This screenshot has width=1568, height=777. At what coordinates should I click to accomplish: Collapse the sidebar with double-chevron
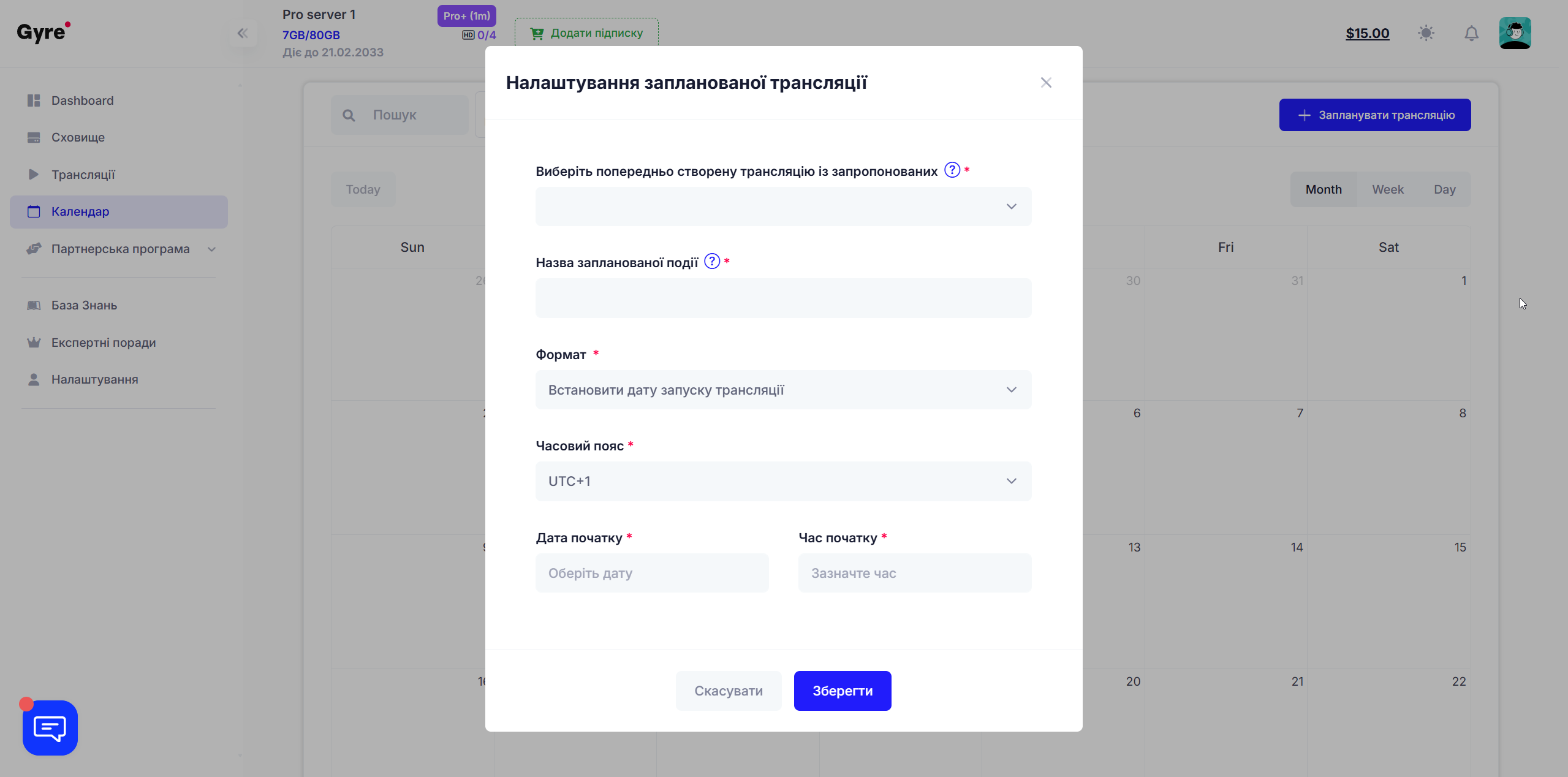(x=243, y=33)
